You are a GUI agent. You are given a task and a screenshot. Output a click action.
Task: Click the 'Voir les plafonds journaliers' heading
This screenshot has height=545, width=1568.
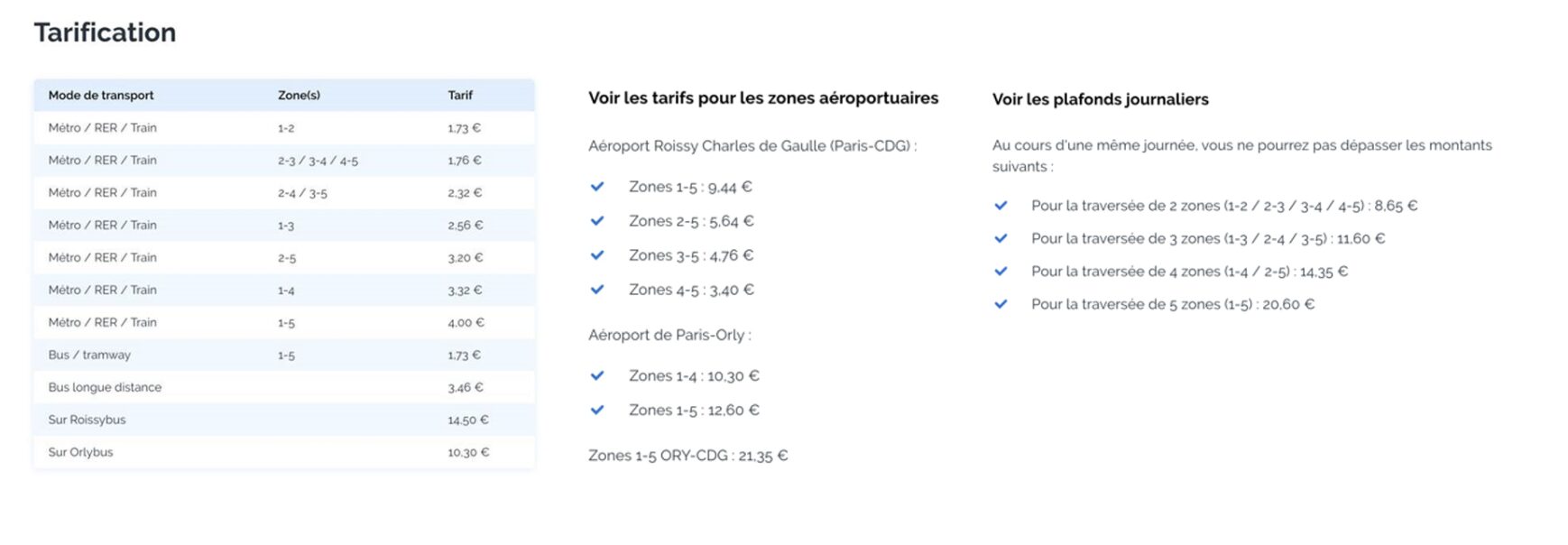pos(1100,99)
